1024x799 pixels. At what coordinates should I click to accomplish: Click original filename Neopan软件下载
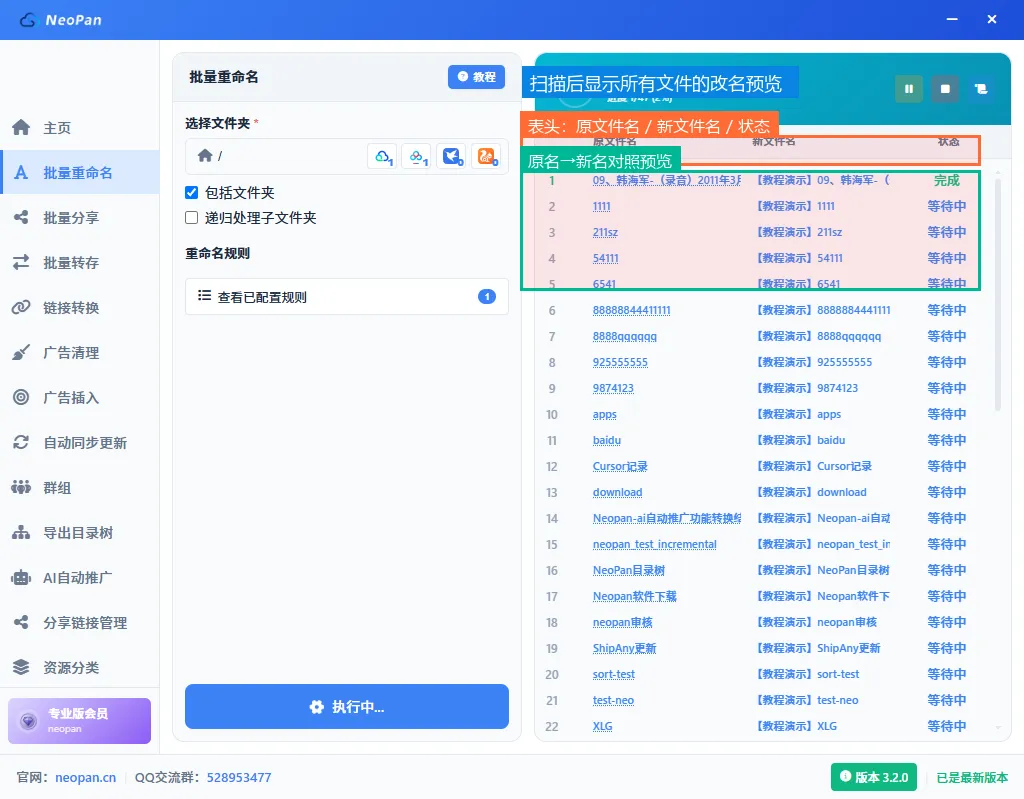coord(635,596)
